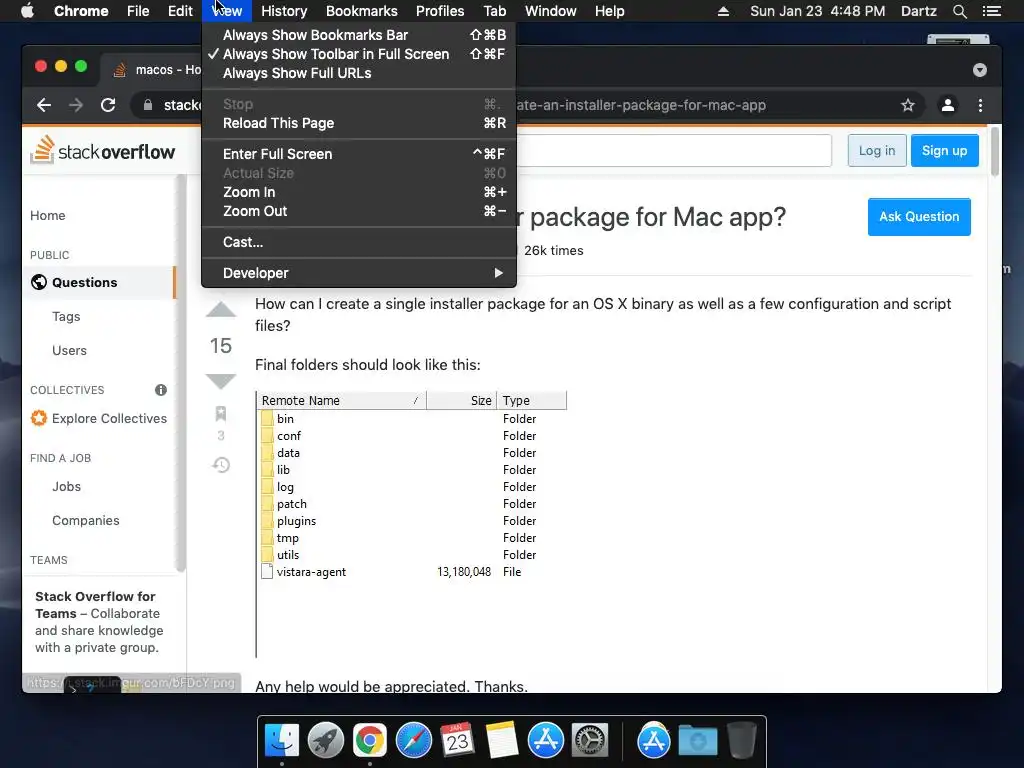Image resolution: width=1024 pixels, height=768 pixels.
Task: Click the folder listing screenshot image
Action: (411, 524)
